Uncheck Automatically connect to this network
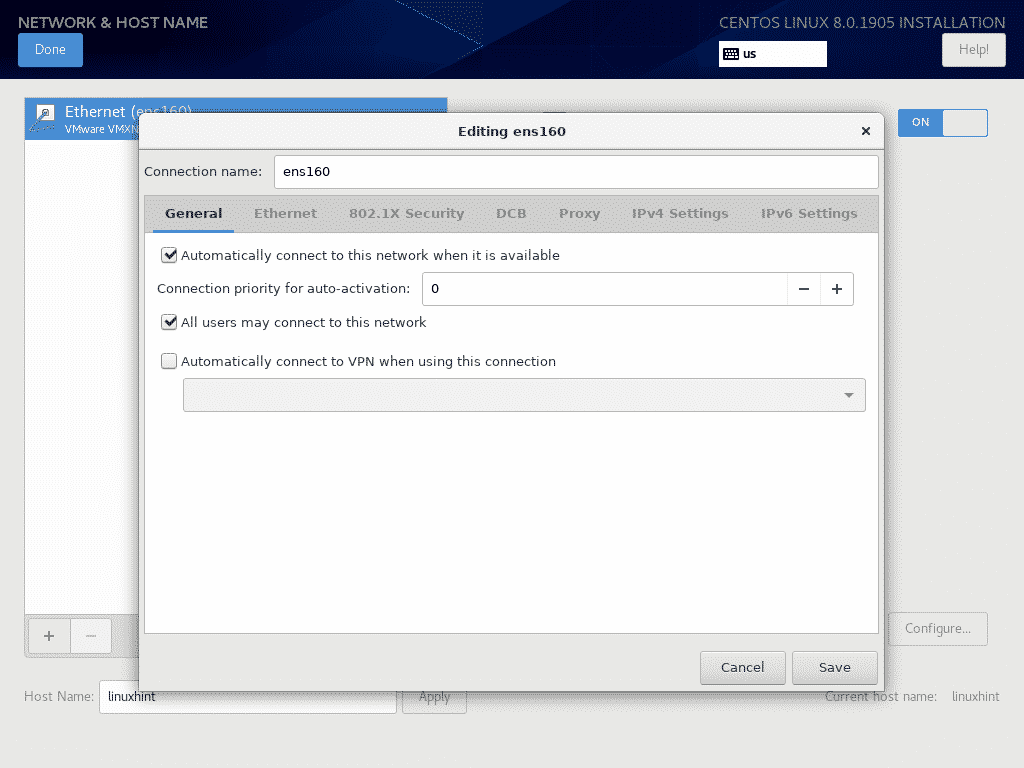 tap(169, 256)
